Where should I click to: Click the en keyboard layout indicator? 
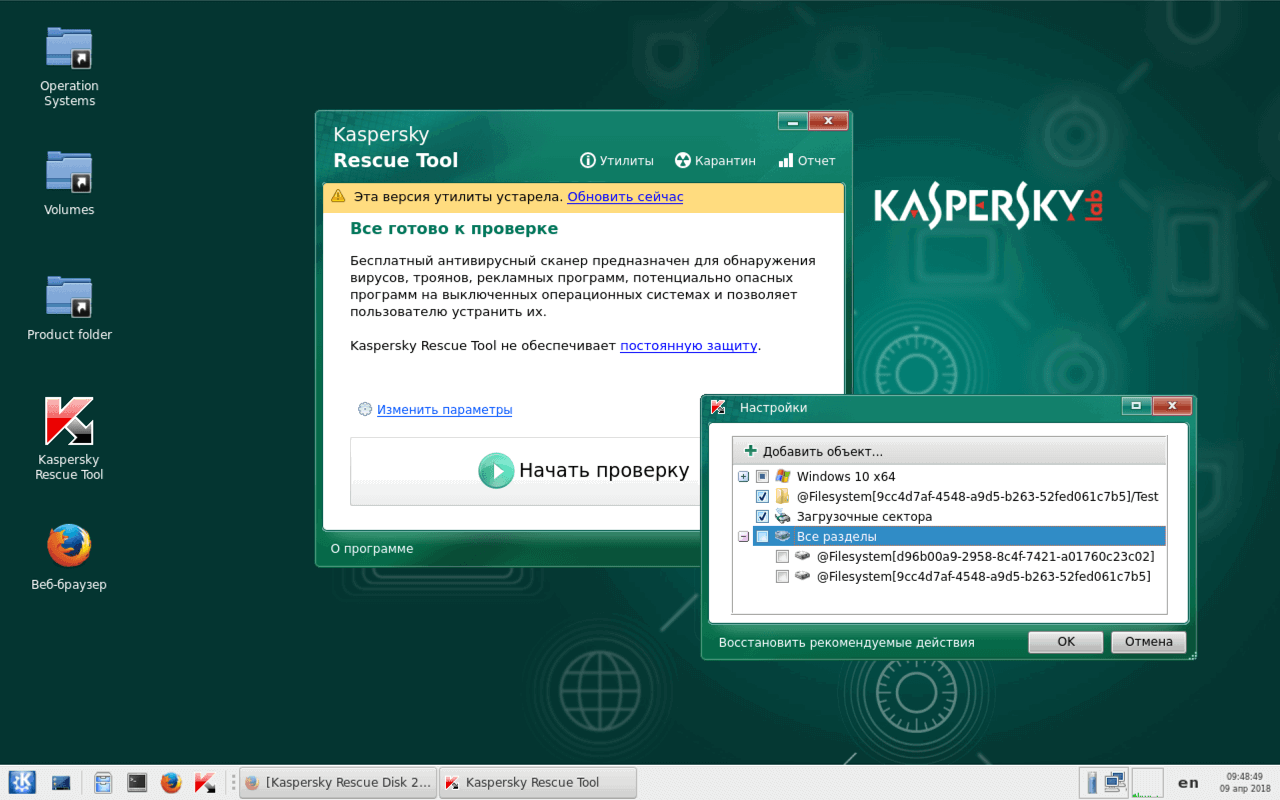(1188, 782)
